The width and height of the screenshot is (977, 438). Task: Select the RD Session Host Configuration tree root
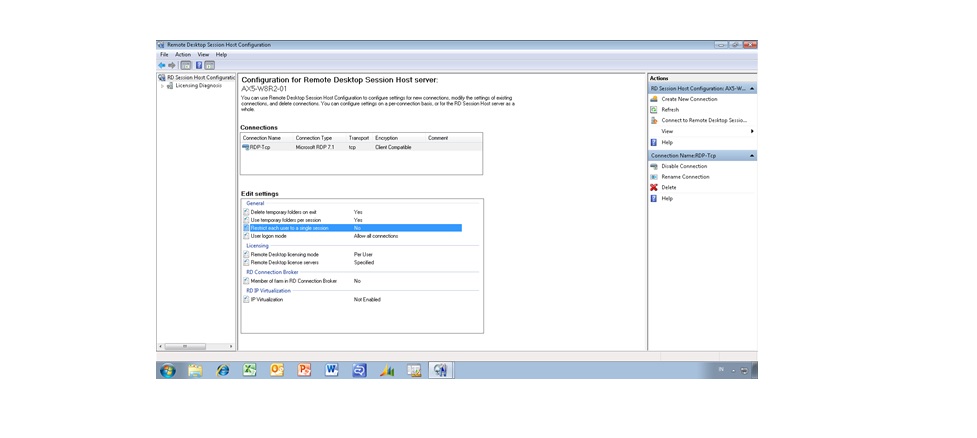pyautogui.click(x=197, y=78)
